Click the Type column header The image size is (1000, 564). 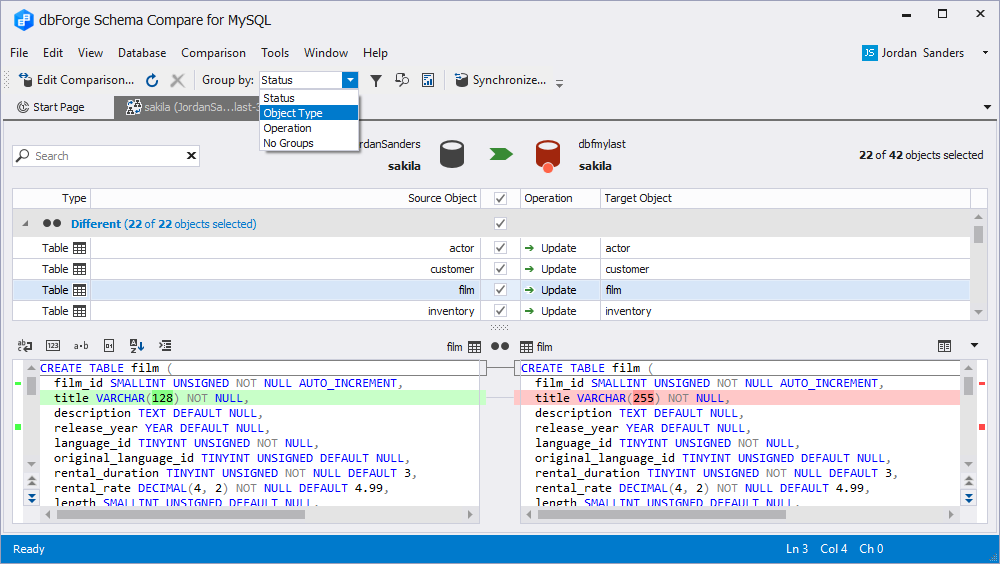[x=52, y=198]
